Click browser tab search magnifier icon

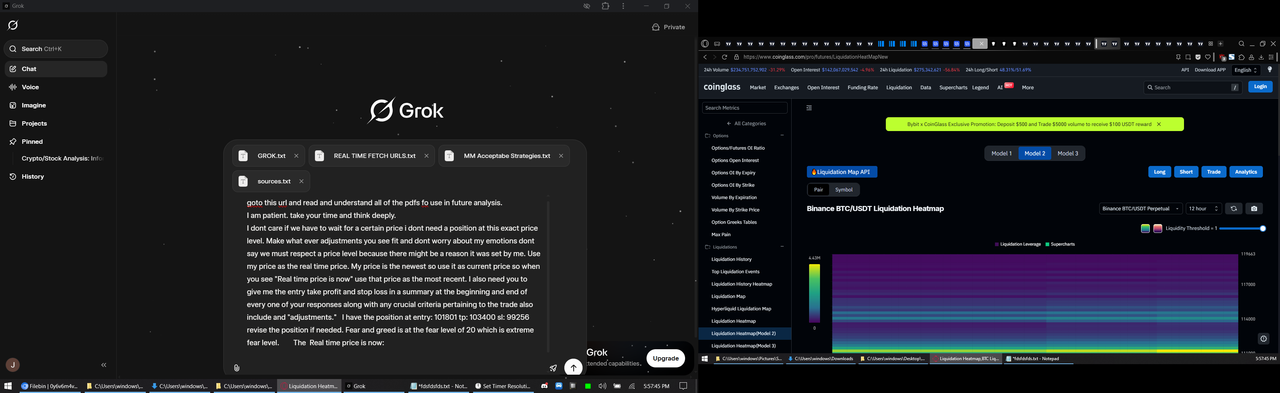(1242, 44)
